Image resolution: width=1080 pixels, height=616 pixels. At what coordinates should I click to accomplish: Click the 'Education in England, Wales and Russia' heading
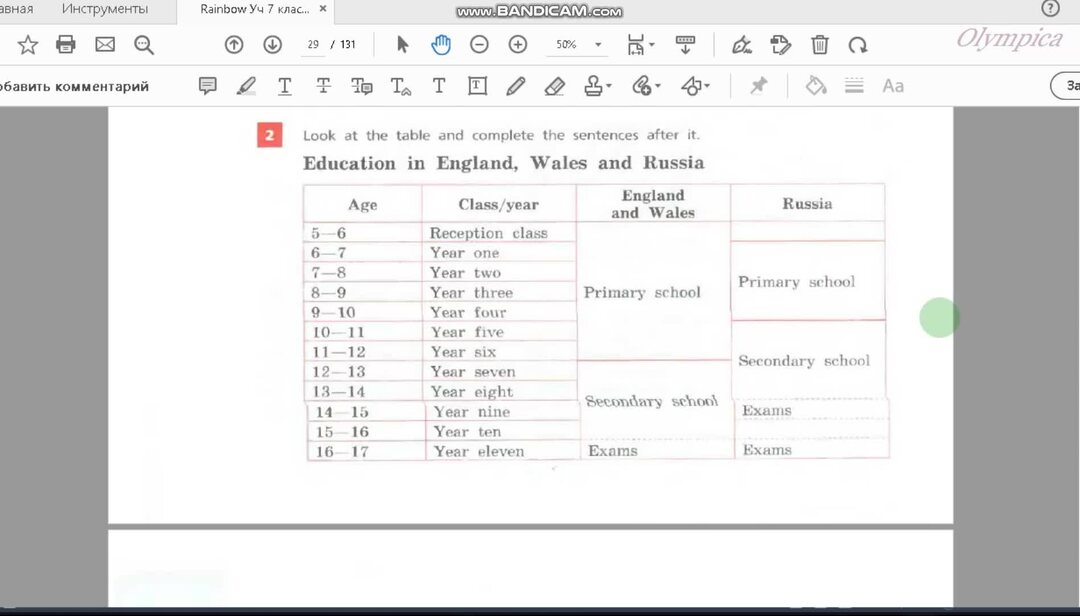(503, 163)
